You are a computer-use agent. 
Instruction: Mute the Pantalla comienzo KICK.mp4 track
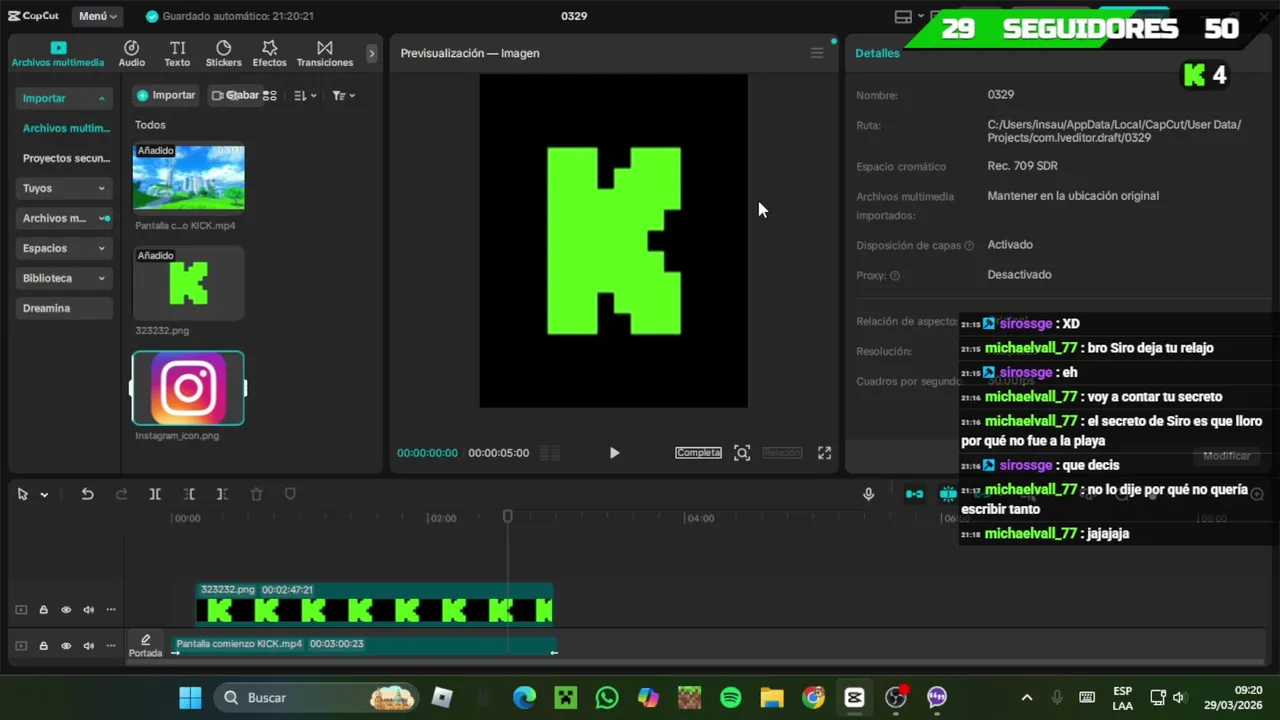(x=88, y=646)
